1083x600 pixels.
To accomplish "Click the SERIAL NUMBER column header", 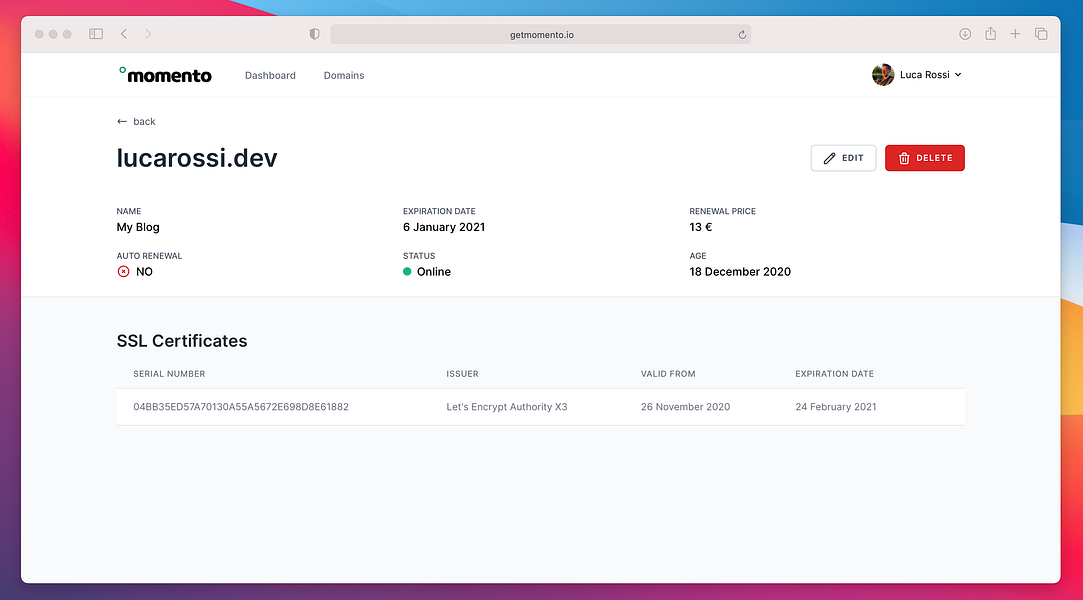I will point(169,374).
